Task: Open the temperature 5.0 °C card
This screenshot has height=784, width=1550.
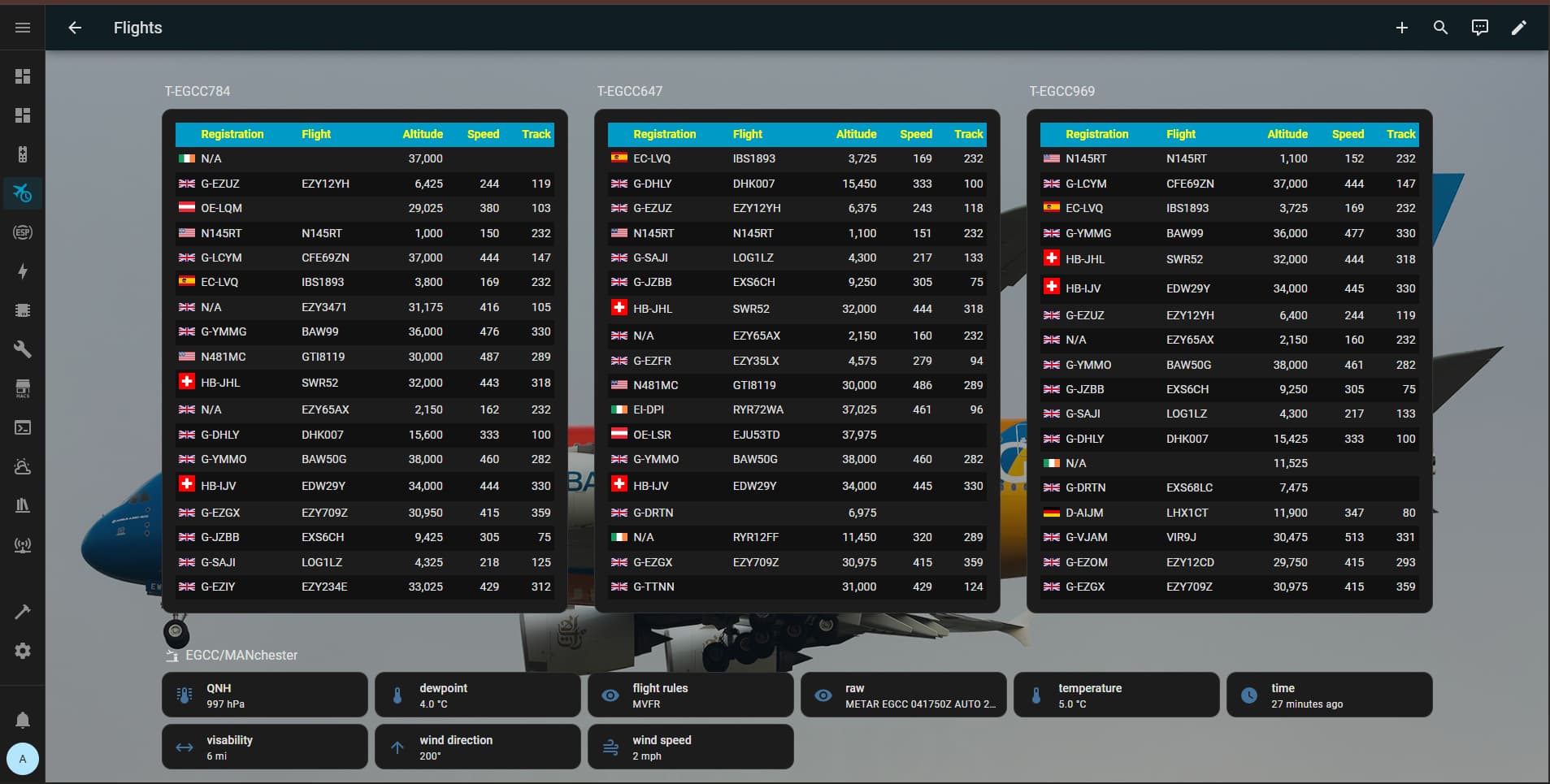Action: [1117, 695]
